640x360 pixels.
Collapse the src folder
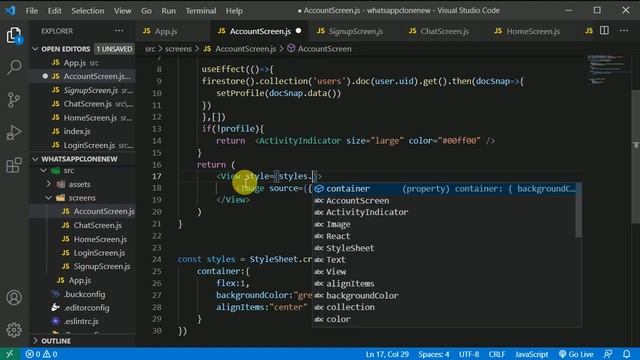[x=44, y=170]
